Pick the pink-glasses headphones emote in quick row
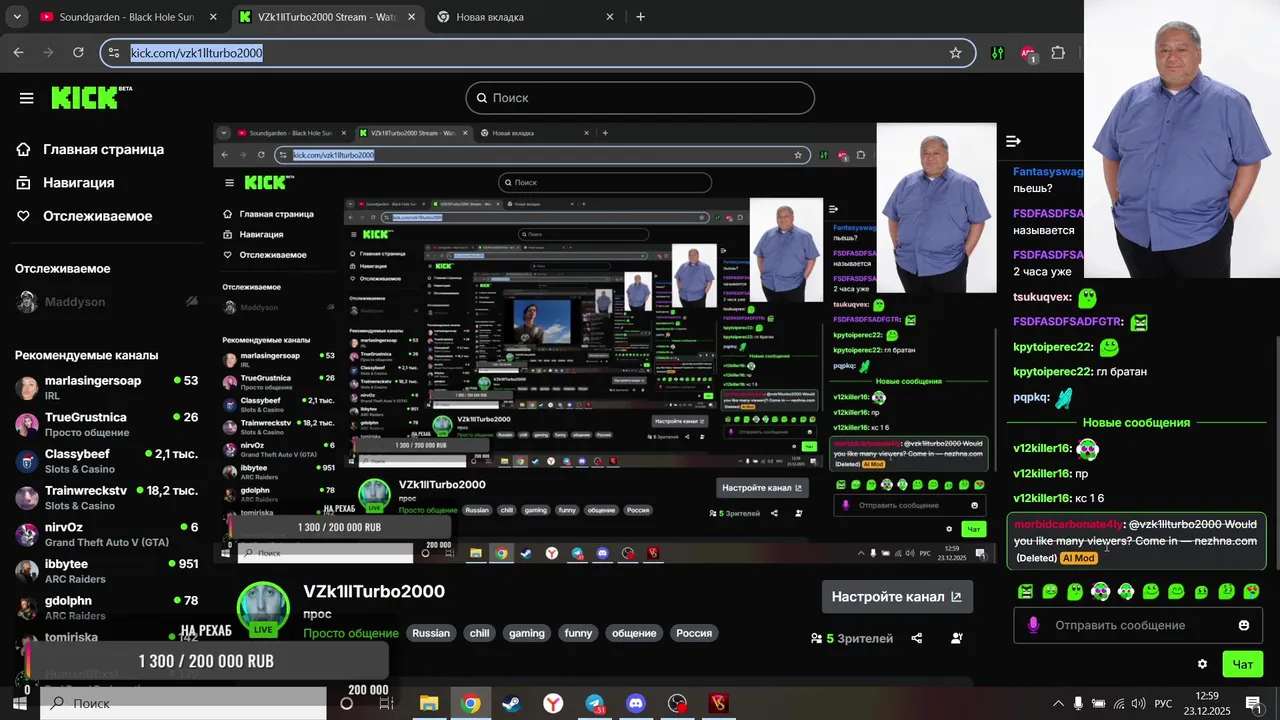 [1100, 592]
